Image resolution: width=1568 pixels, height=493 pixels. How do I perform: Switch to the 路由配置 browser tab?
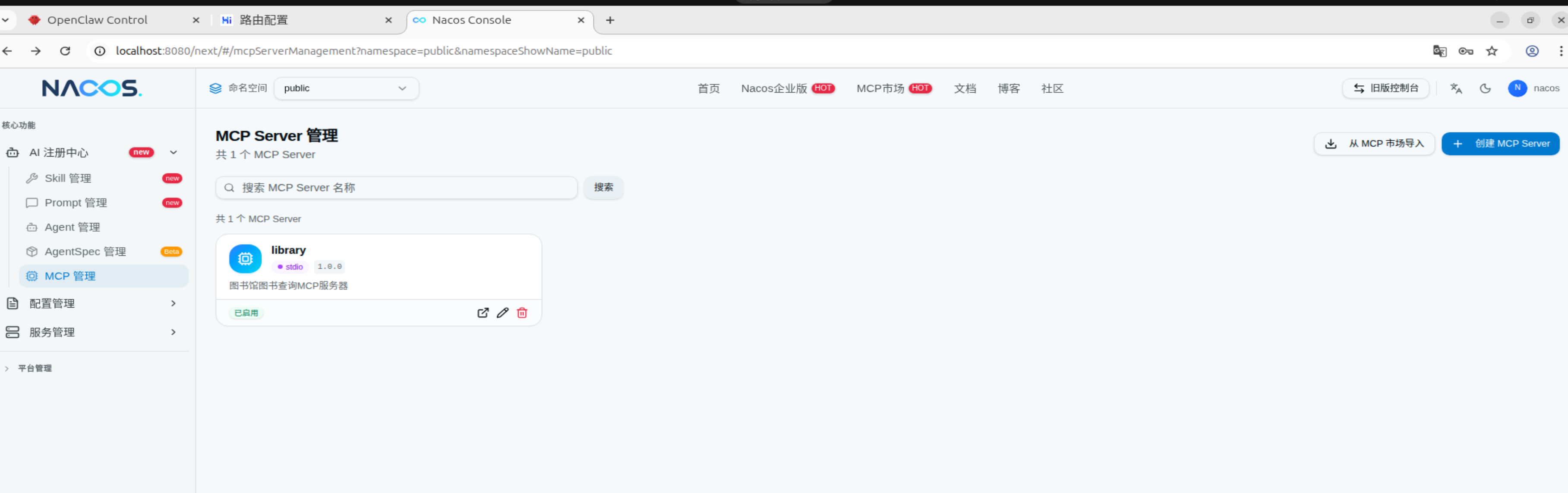tap(264, 20)
